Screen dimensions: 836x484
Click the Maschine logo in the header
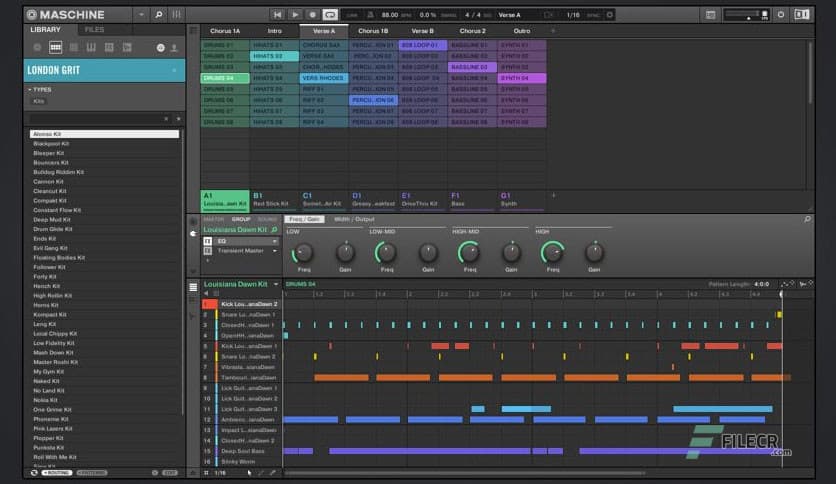click(66, 14)
